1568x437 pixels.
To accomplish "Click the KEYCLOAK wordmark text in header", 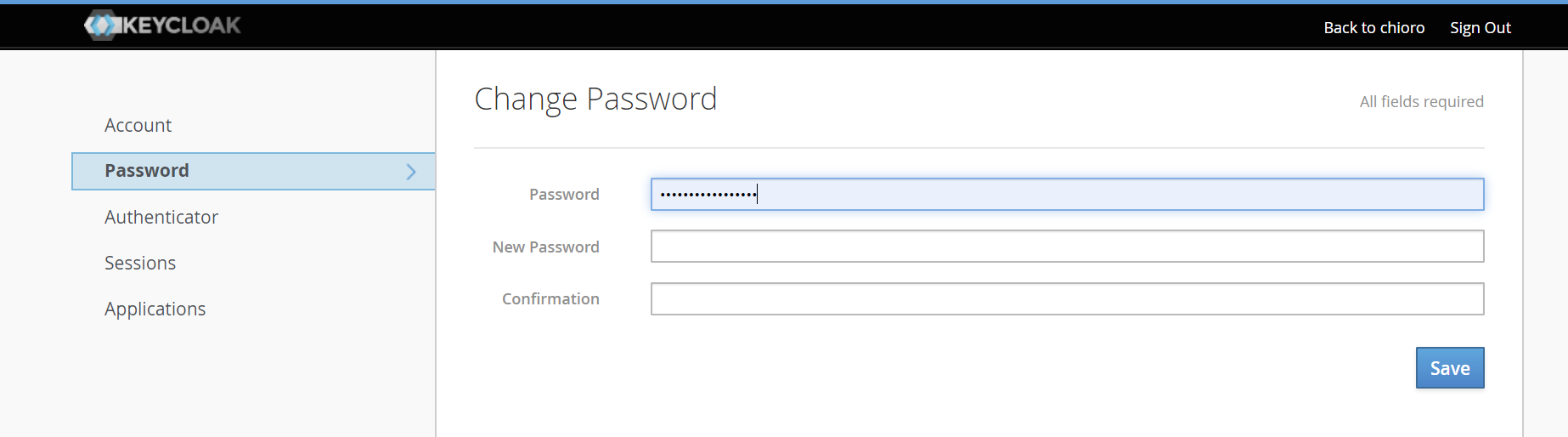I will click(x=182, y=26).
